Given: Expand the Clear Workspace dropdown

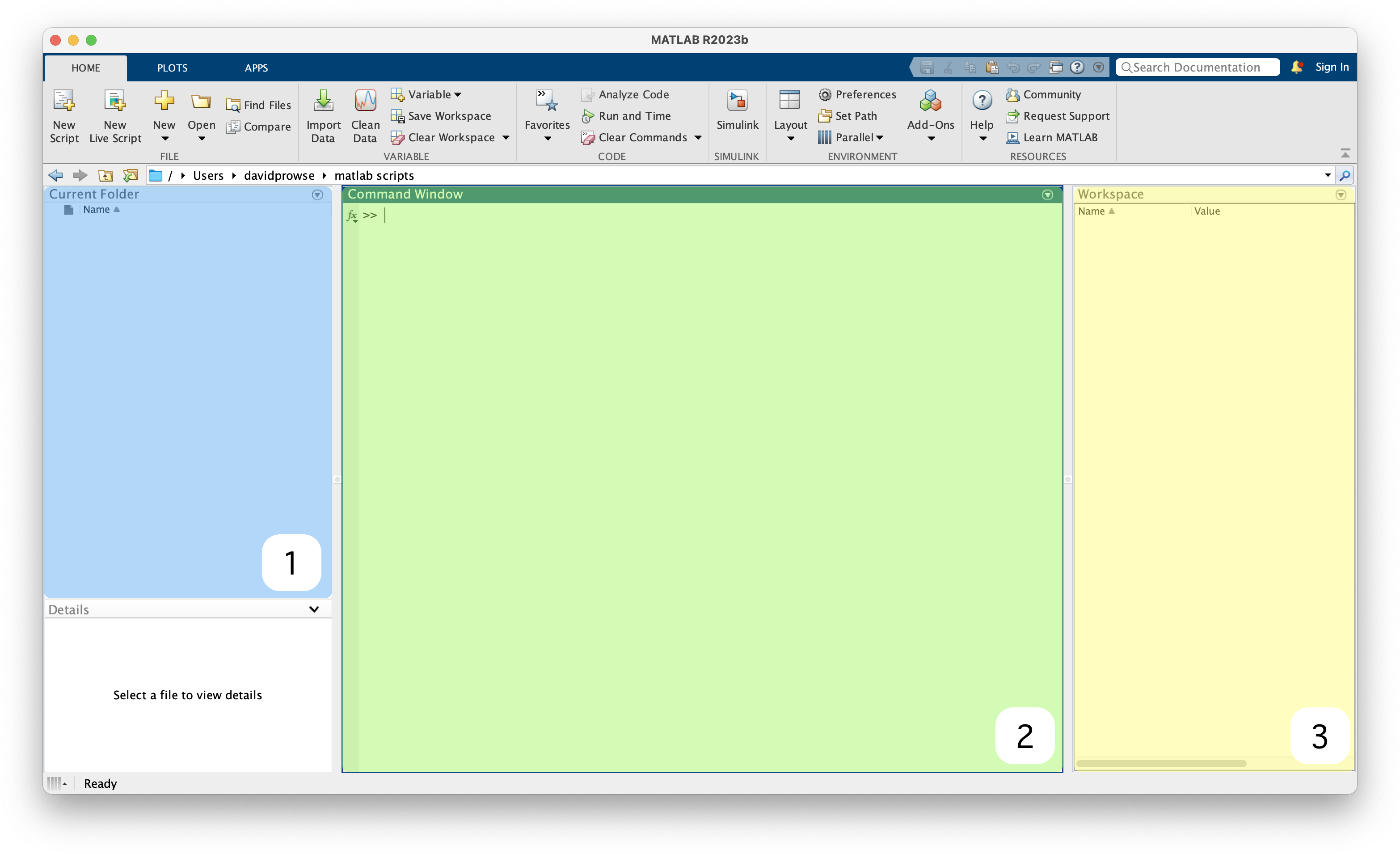Looking at the screenshot, I should [x=505, y=137].
